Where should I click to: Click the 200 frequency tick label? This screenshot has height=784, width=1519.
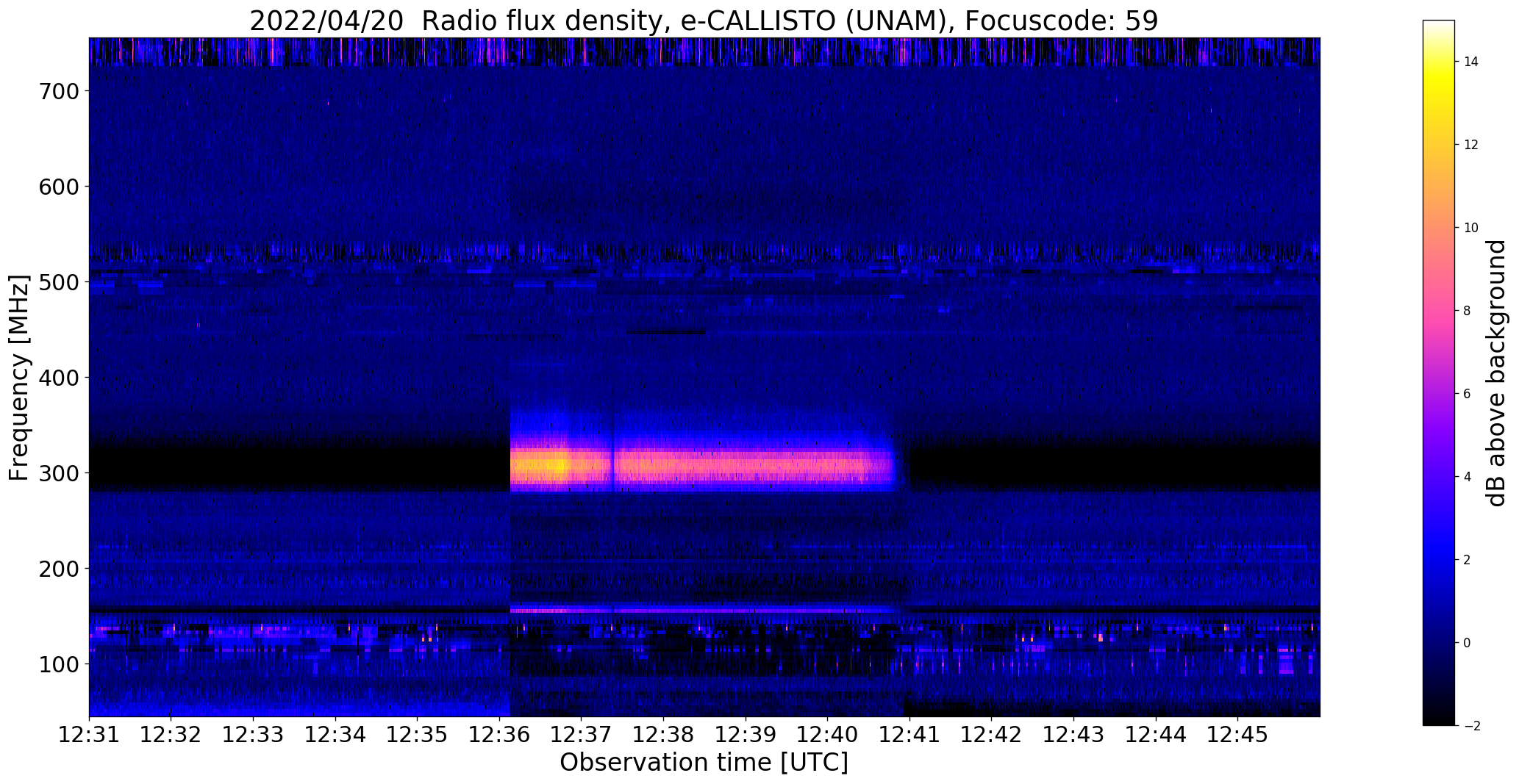pyautogui.click(x=59, y=569)
